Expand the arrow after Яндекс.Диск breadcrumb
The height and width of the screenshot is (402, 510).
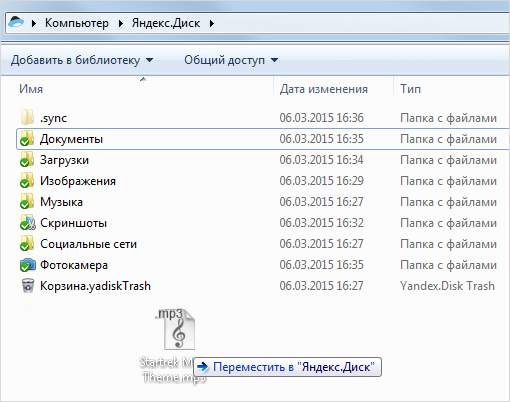click(x=212, y=23)
